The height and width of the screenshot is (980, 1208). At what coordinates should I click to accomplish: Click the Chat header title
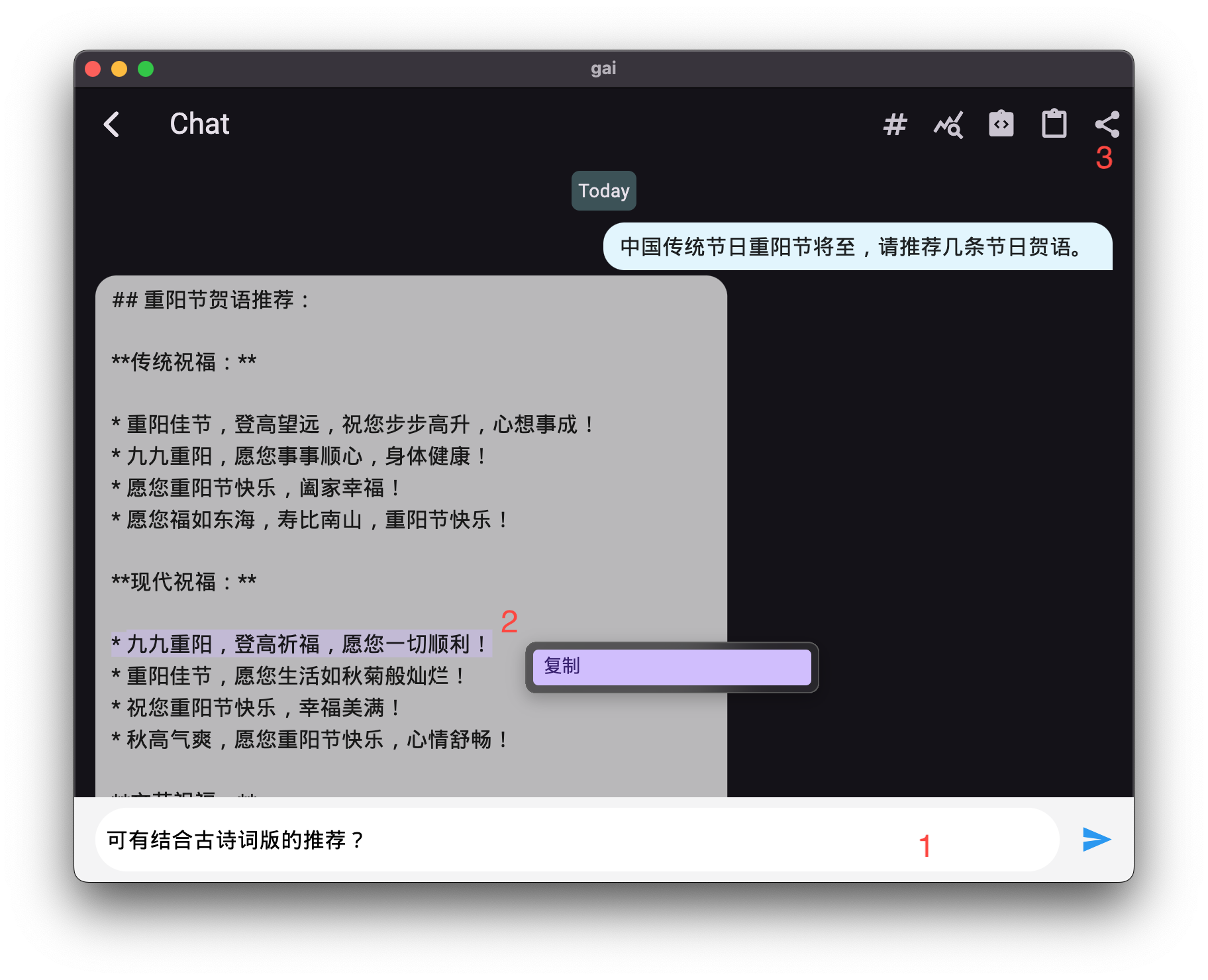(199, 124)
